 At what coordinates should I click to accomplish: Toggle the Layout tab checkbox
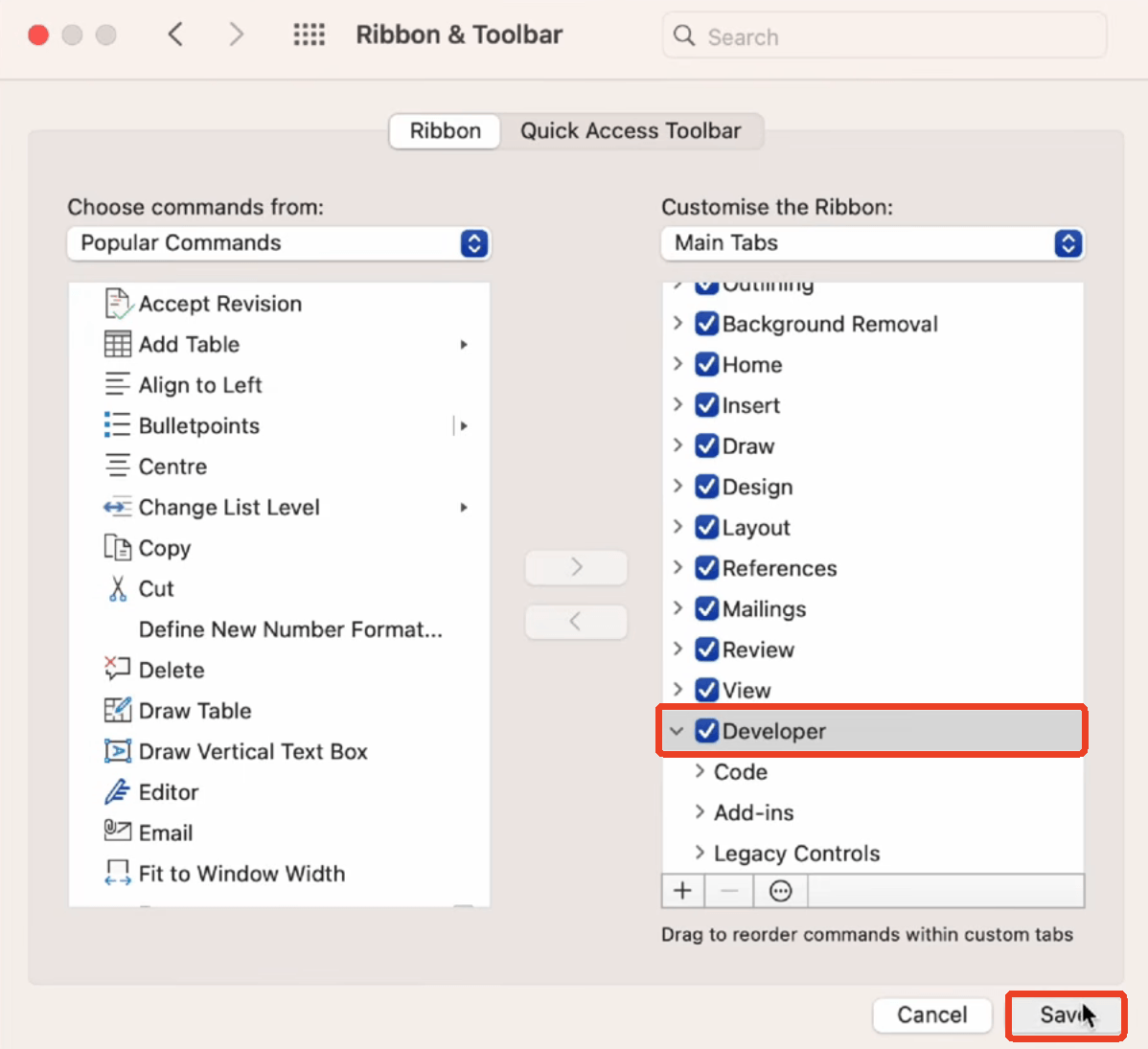click(706, 527)
